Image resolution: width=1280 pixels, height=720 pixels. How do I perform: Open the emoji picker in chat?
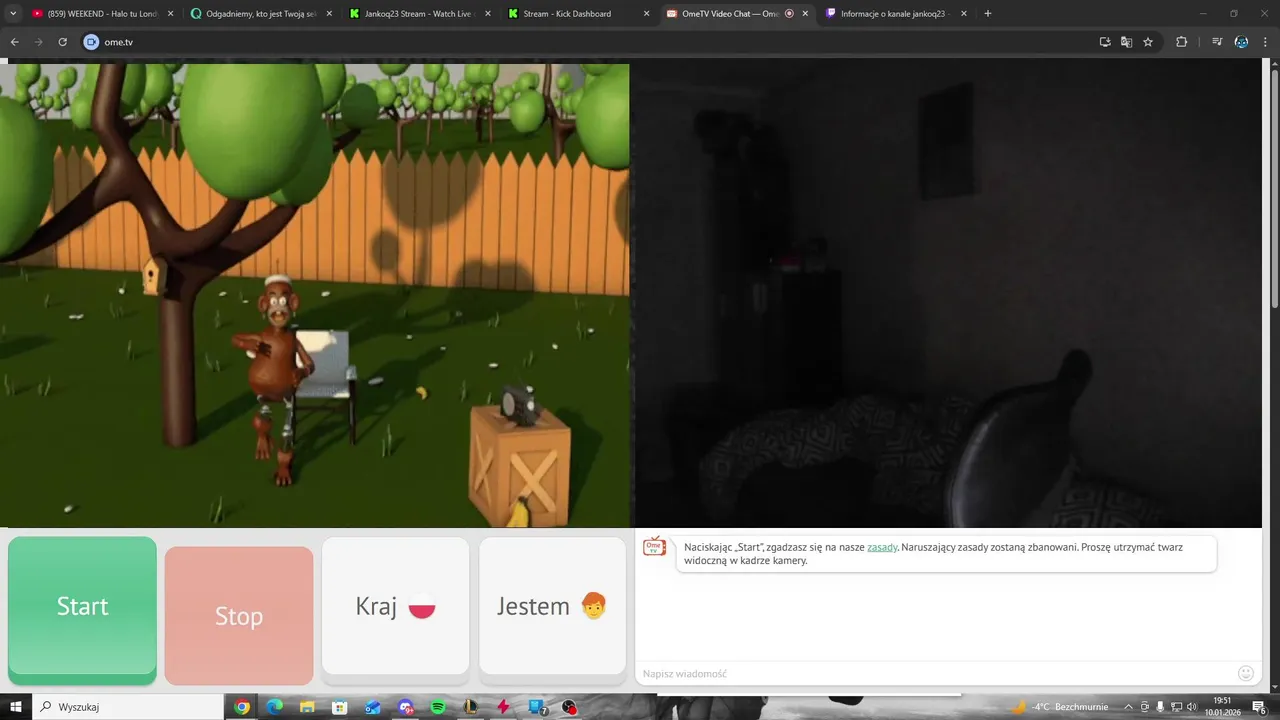1246,673
